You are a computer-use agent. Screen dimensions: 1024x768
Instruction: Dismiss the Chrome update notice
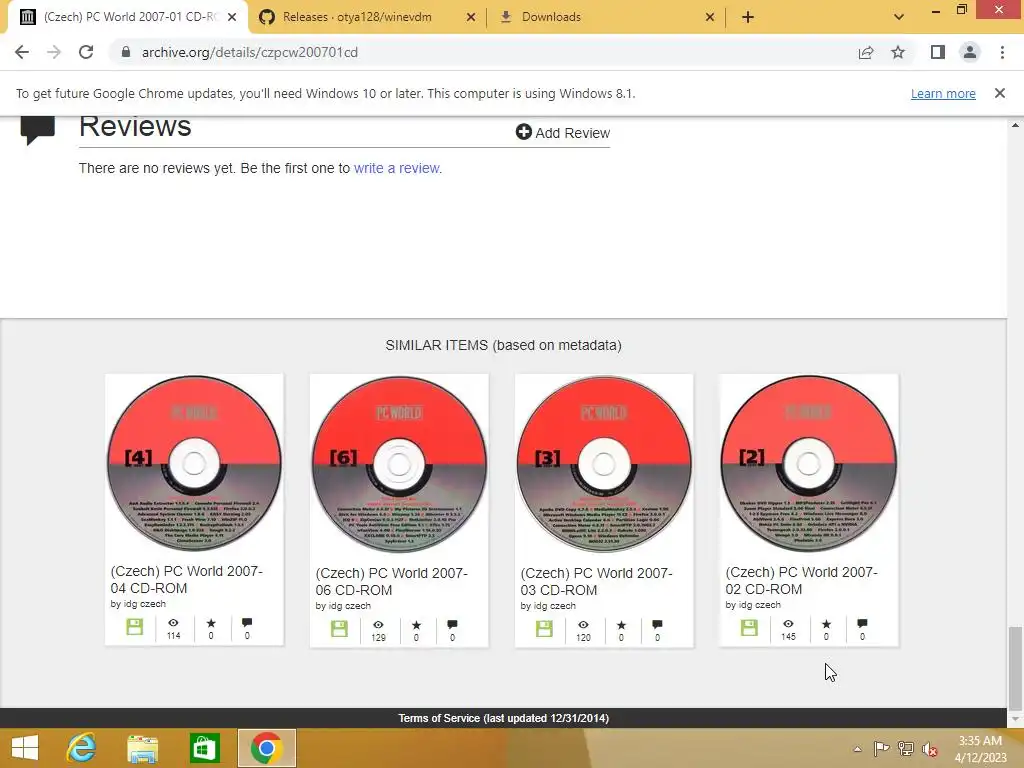tap(1000, 93)
